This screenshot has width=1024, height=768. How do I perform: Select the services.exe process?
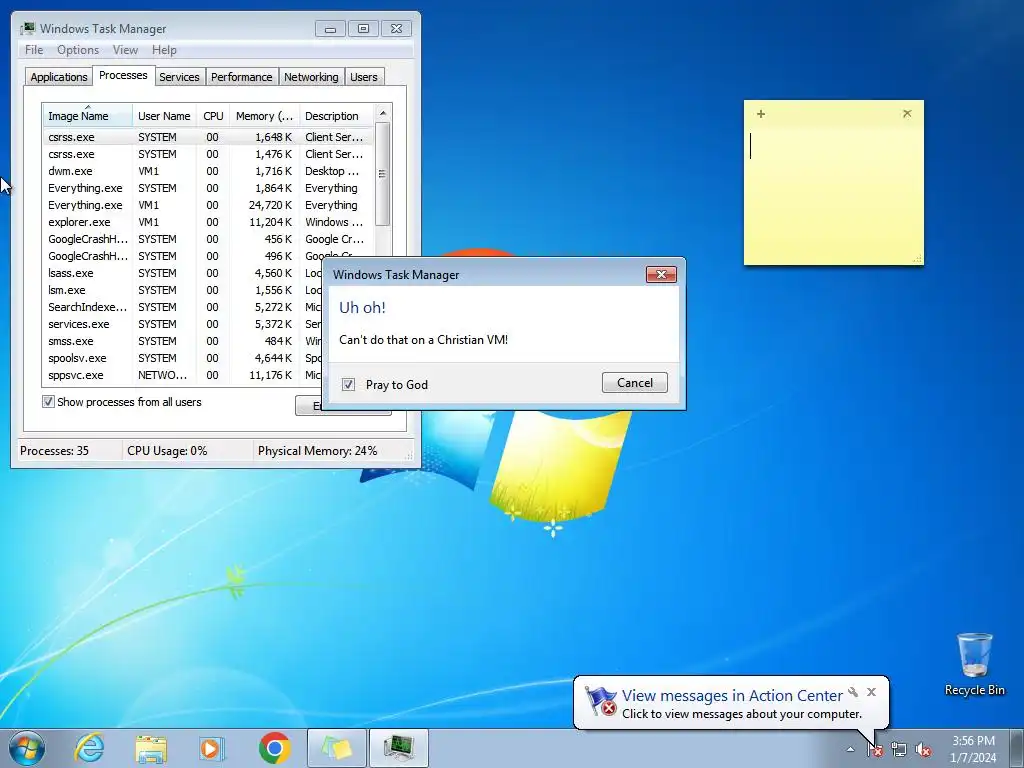[x=183, y=324]
